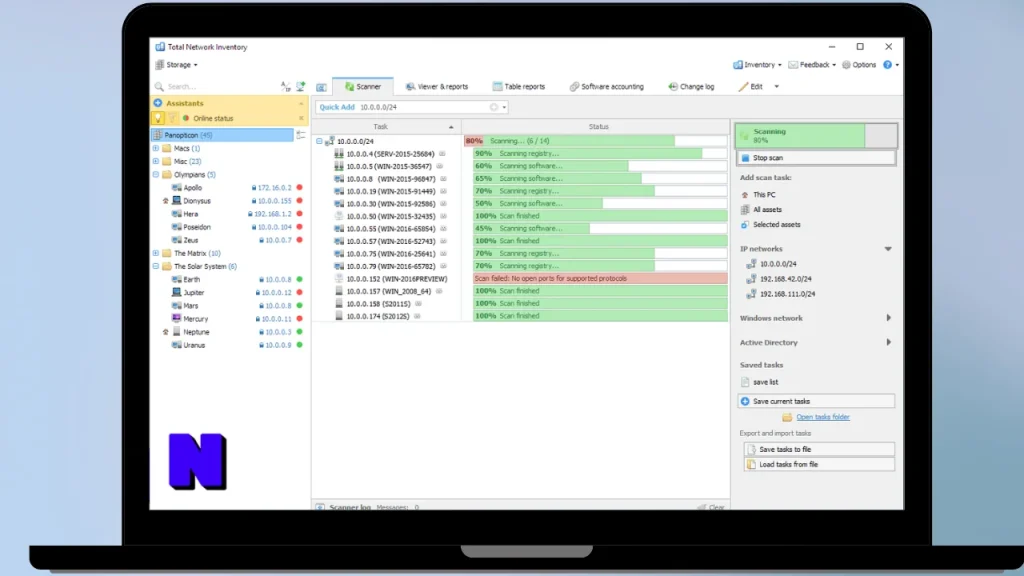
Task: Click the Apollo computer icon
Action: point(176,187)
